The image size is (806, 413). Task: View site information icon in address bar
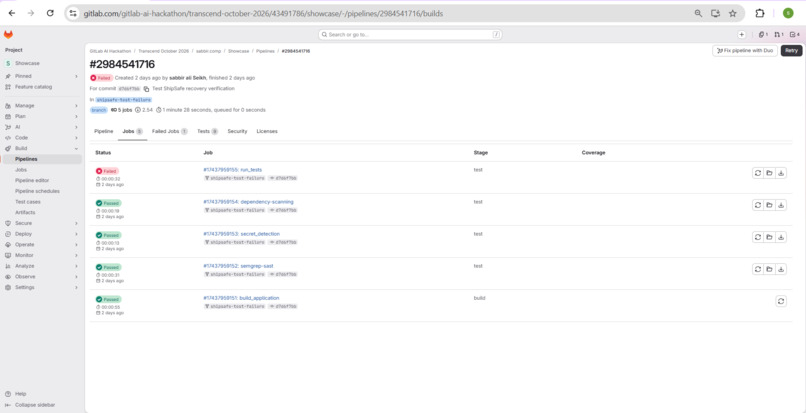[x=74, y=13]
